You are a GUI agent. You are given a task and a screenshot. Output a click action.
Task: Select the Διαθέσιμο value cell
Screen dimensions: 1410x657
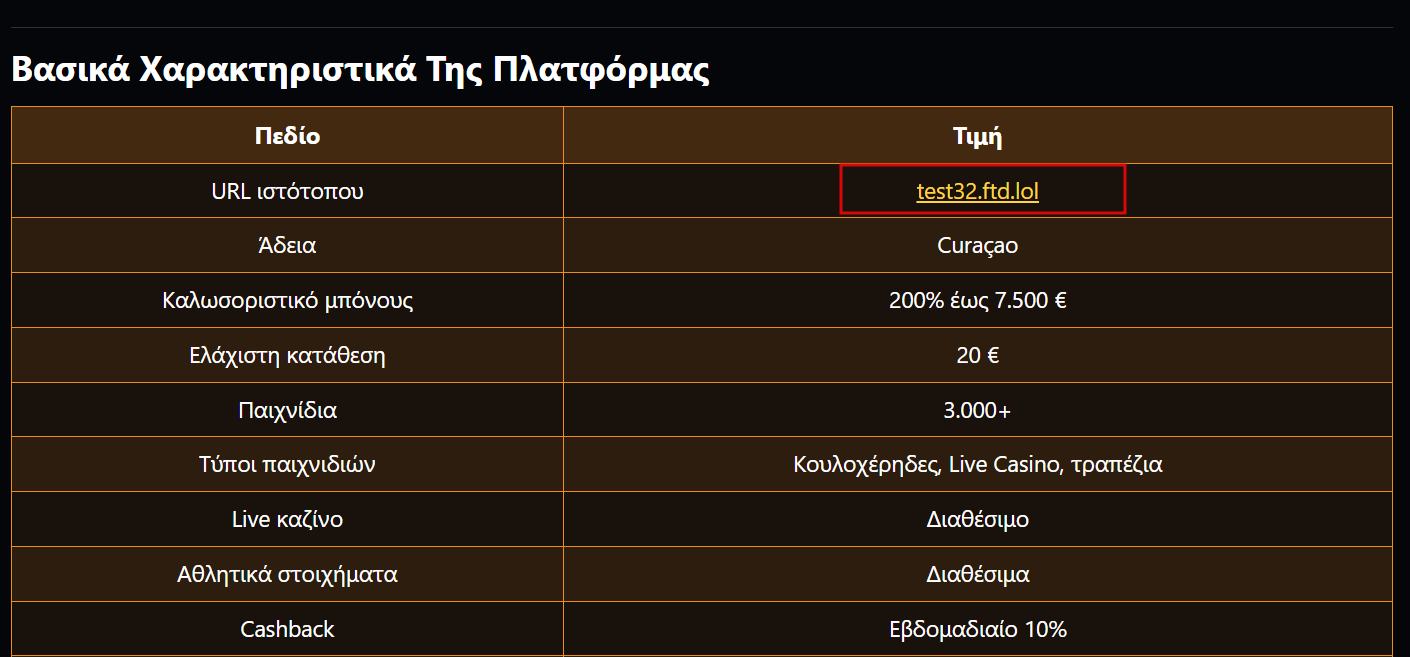click(x=978, y=519)
